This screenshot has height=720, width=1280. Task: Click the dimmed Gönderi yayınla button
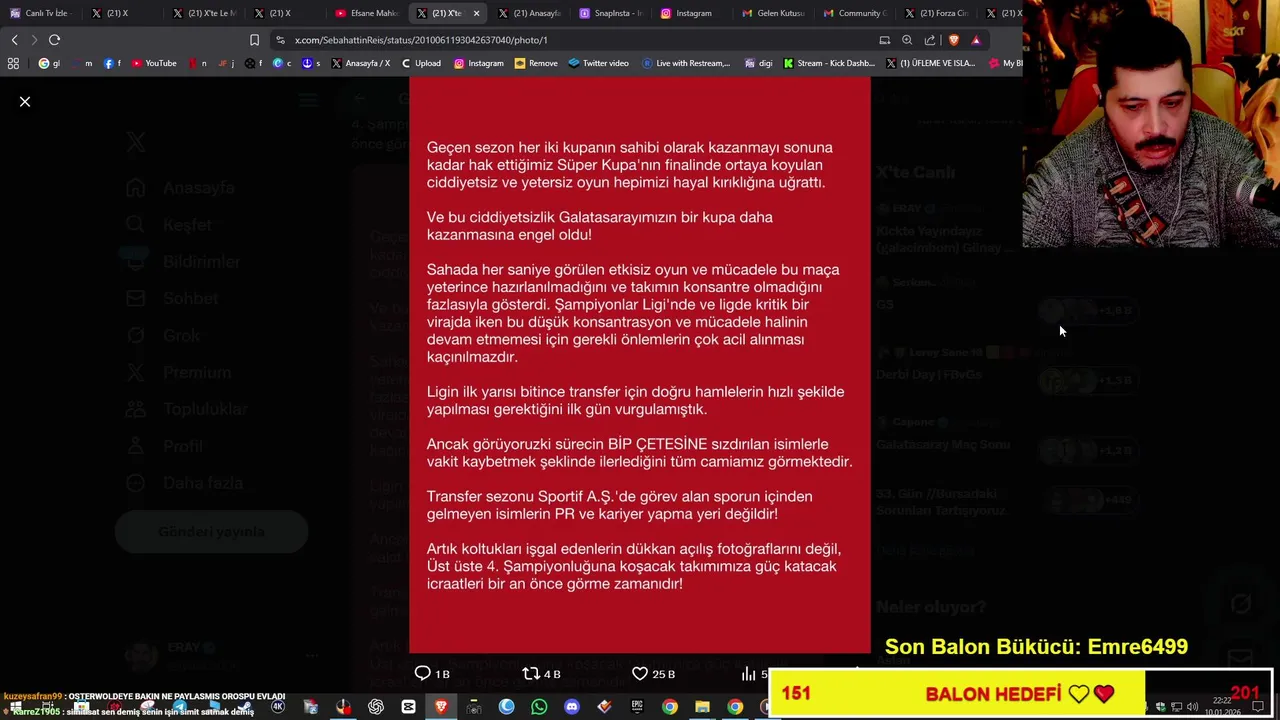tap(211, 532)
